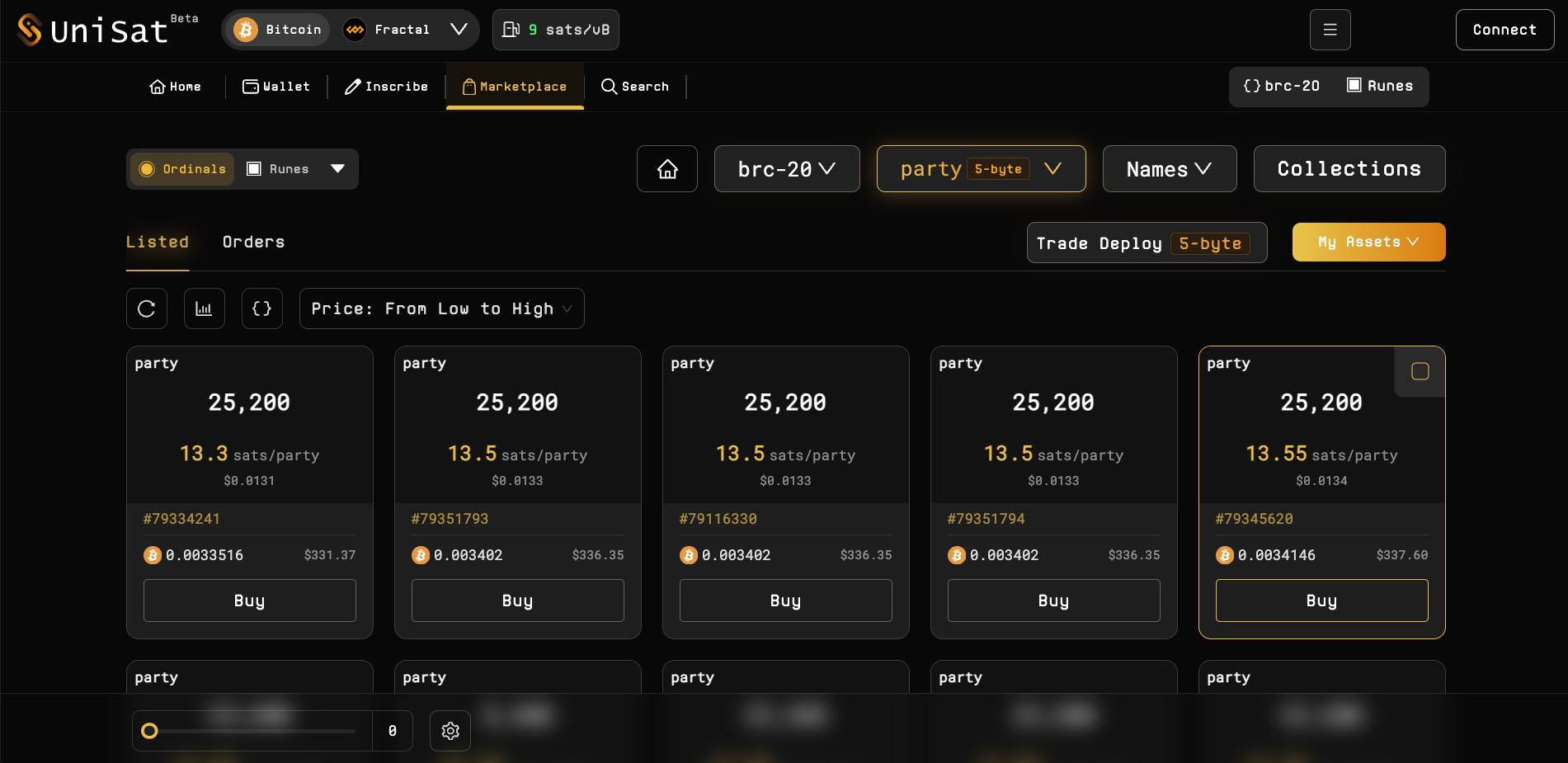Check the select box on listing #79345620
The image size is (1568, 763).
[x=1420, y=371]
